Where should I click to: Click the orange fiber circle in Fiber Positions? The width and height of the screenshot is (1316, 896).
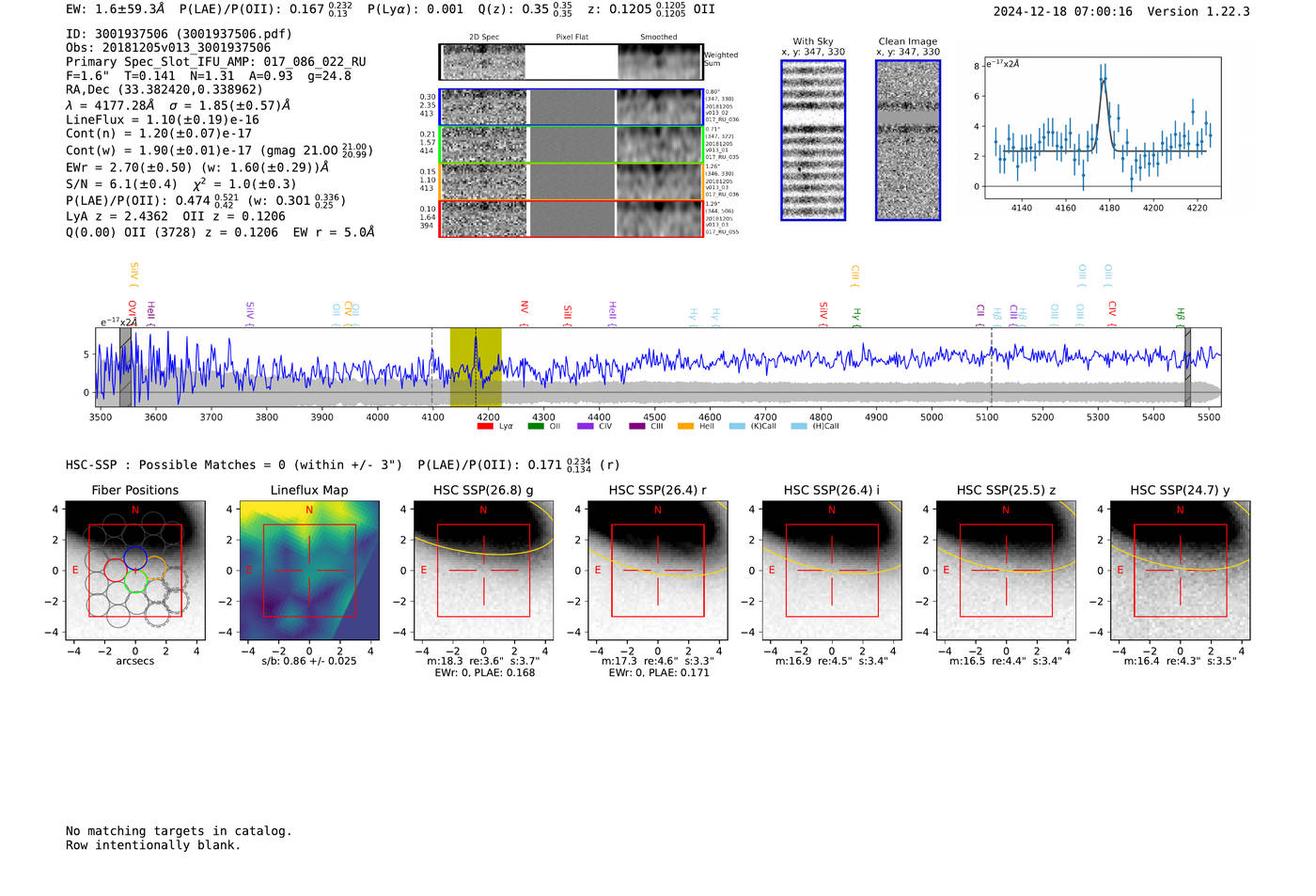coord(155,569)
